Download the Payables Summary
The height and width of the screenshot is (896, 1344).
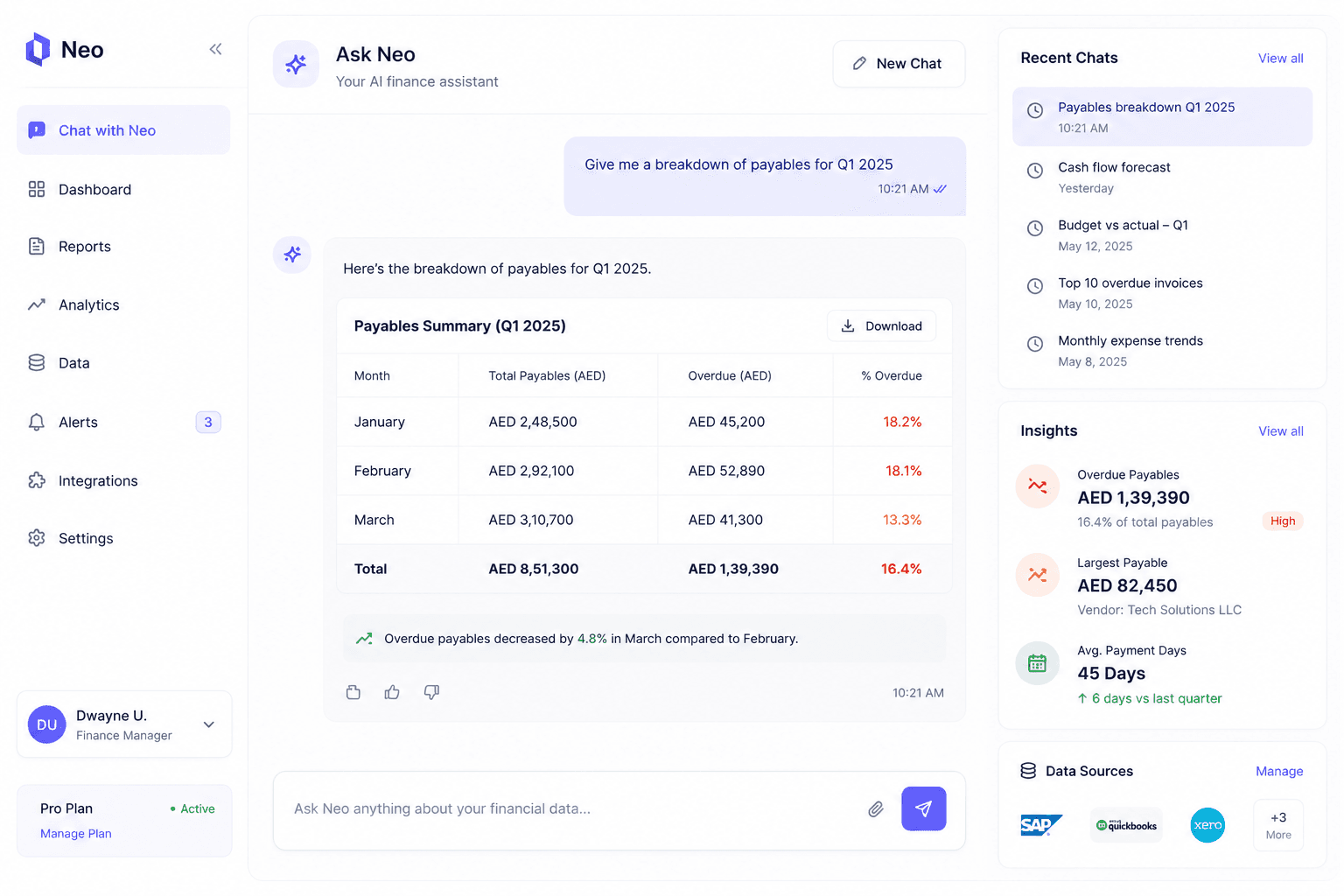[881, 326]
